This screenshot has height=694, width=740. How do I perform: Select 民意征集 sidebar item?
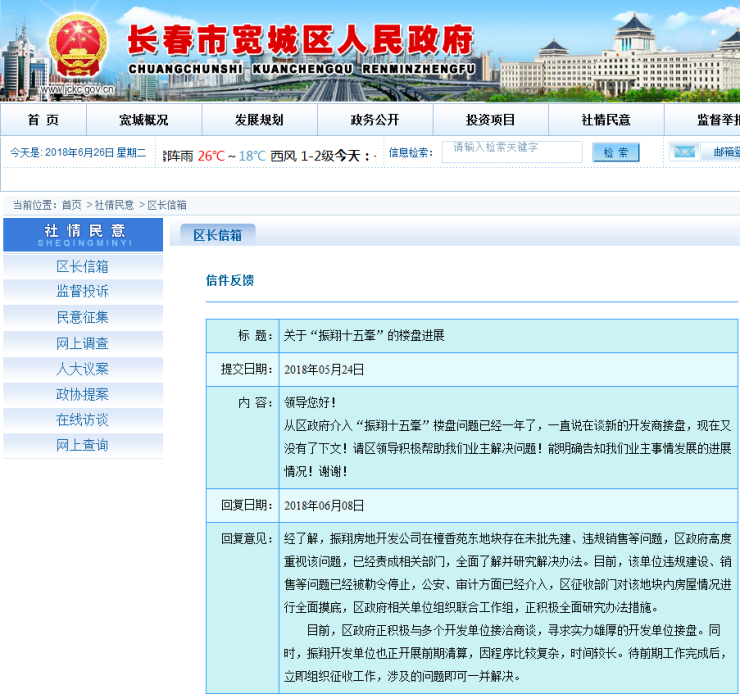click(82, 317)
